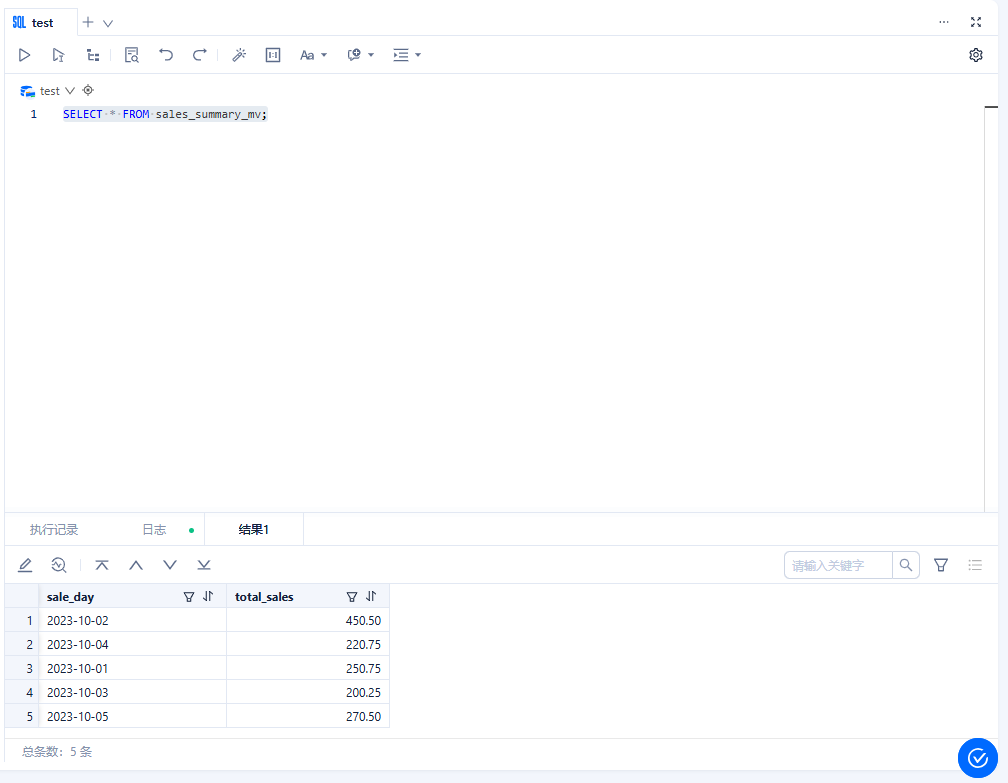Open the column list settings icon
1008x783 pixels.
pyautogui.click(x=975, y=566)
